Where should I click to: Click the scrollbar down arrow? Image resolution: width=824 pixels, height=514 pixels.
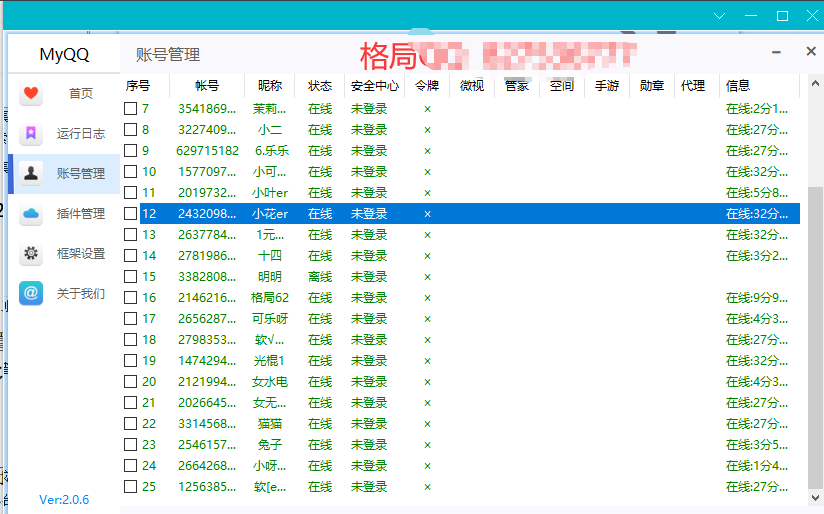click(x=815, y=497)
